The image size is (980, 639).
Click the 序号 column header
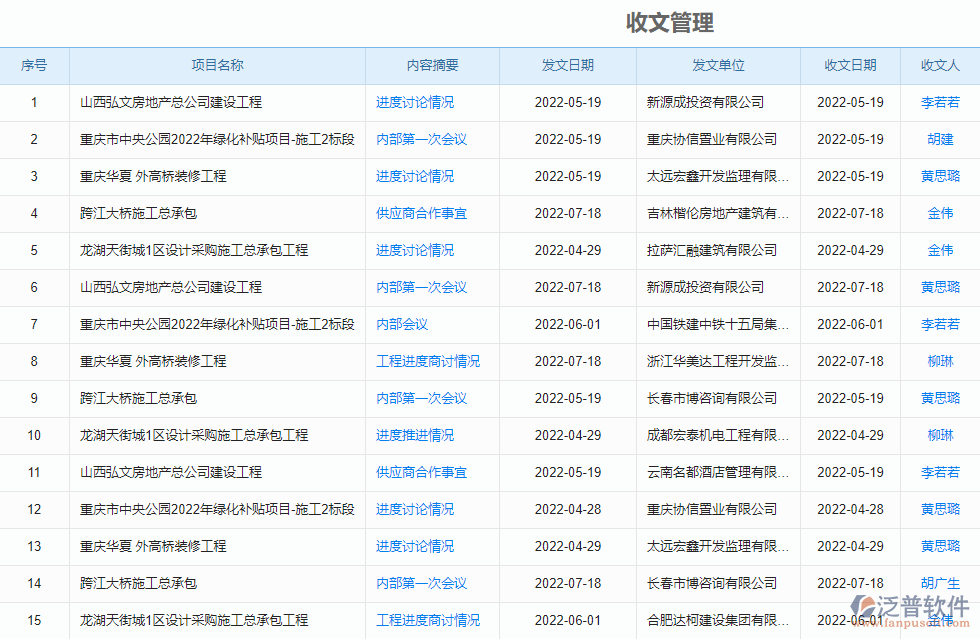34,65
